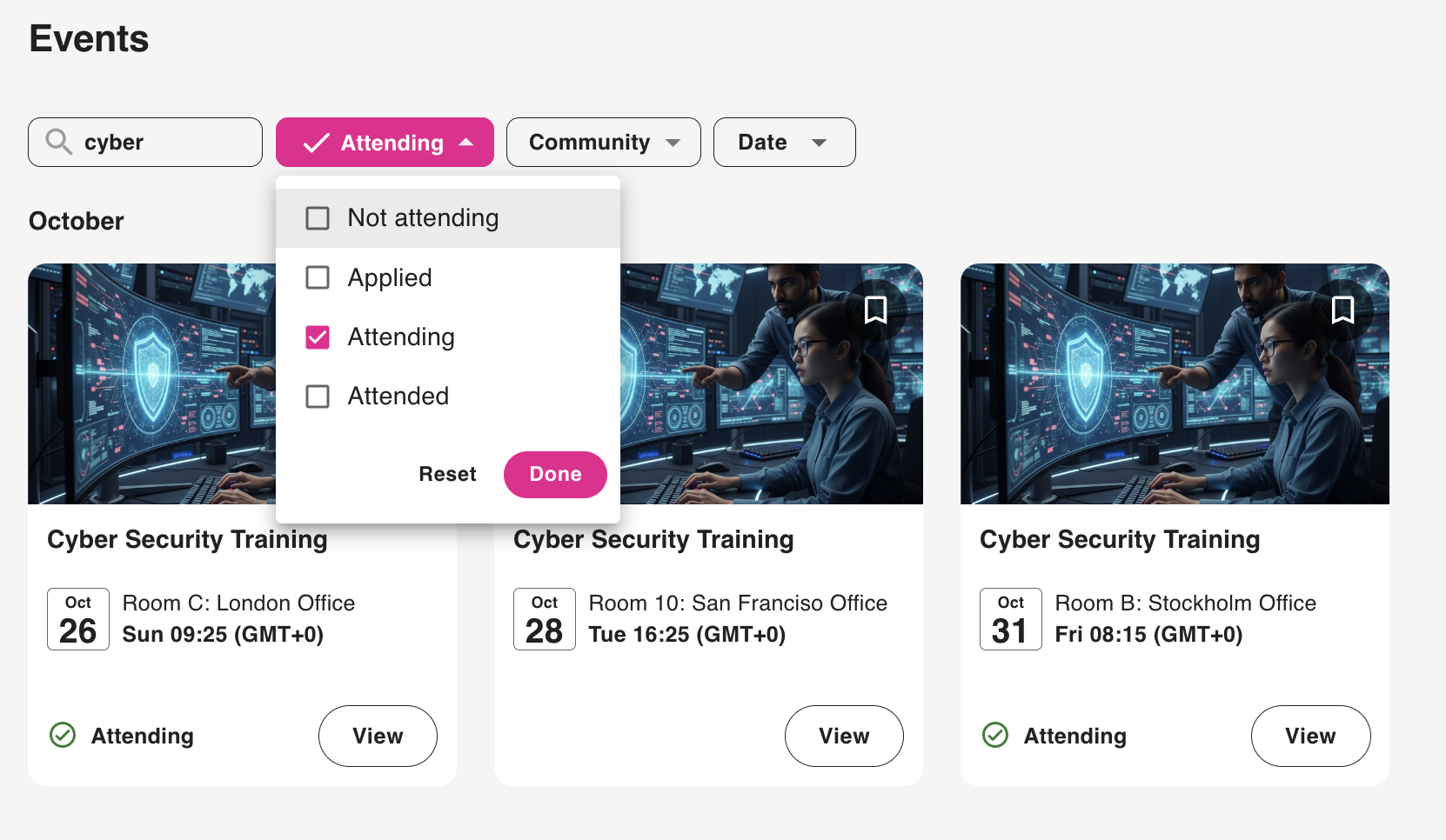Bookmark the San Francisco Office event
The image size is (1446, 840).
coord(875,310)
